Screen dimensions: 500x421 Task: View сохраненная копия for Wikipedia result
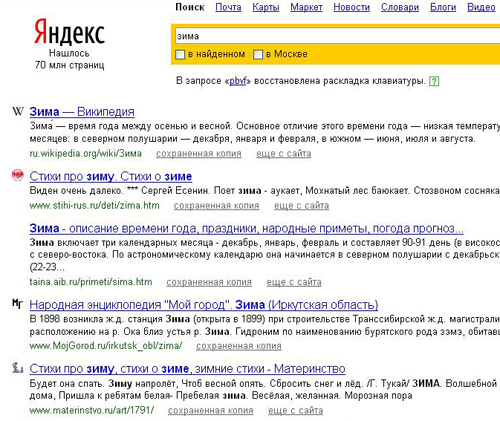pos(199,154)
